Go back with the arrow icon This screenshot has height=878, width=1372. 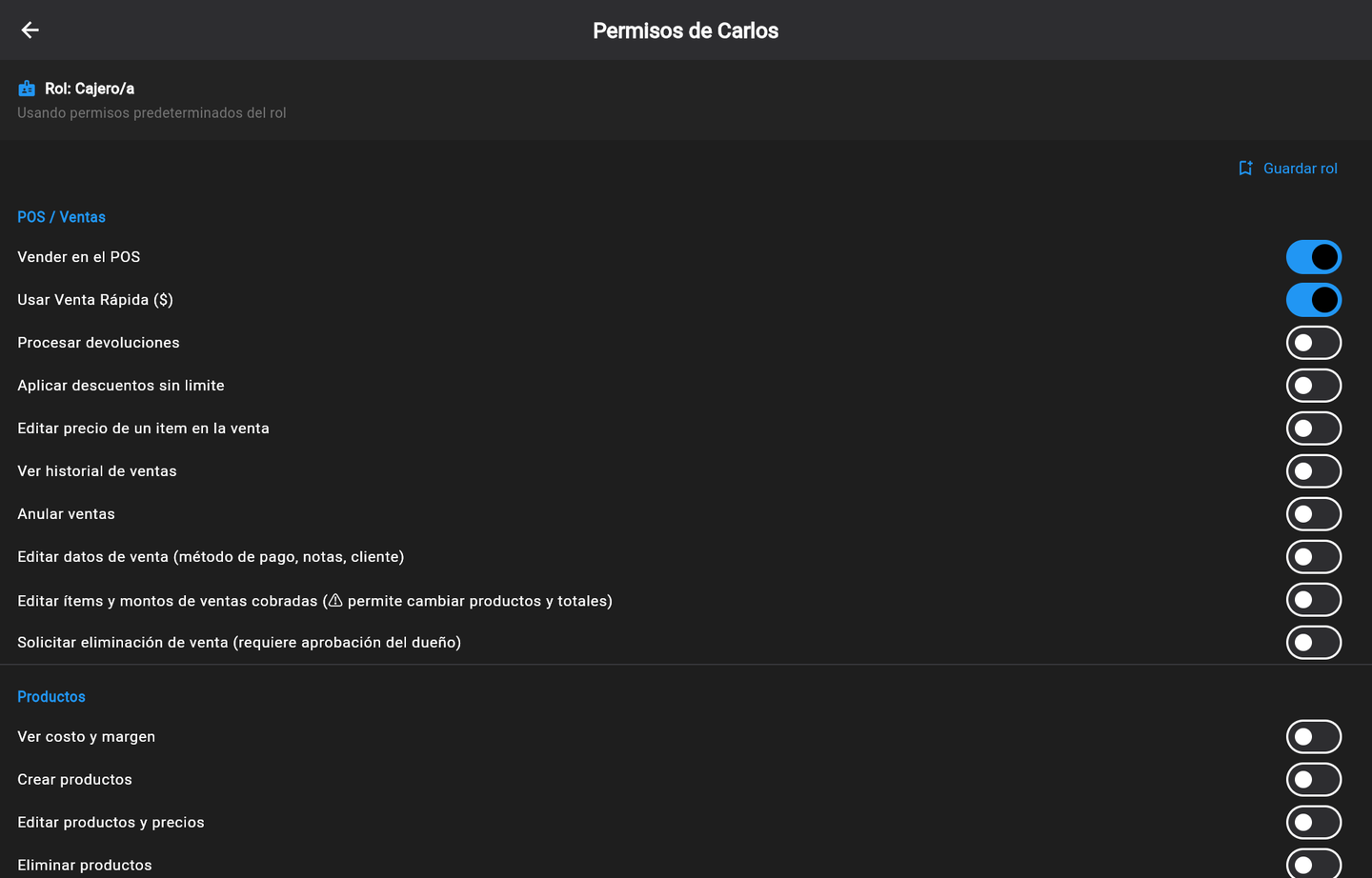pyautogui.click(x=30, y=30)
